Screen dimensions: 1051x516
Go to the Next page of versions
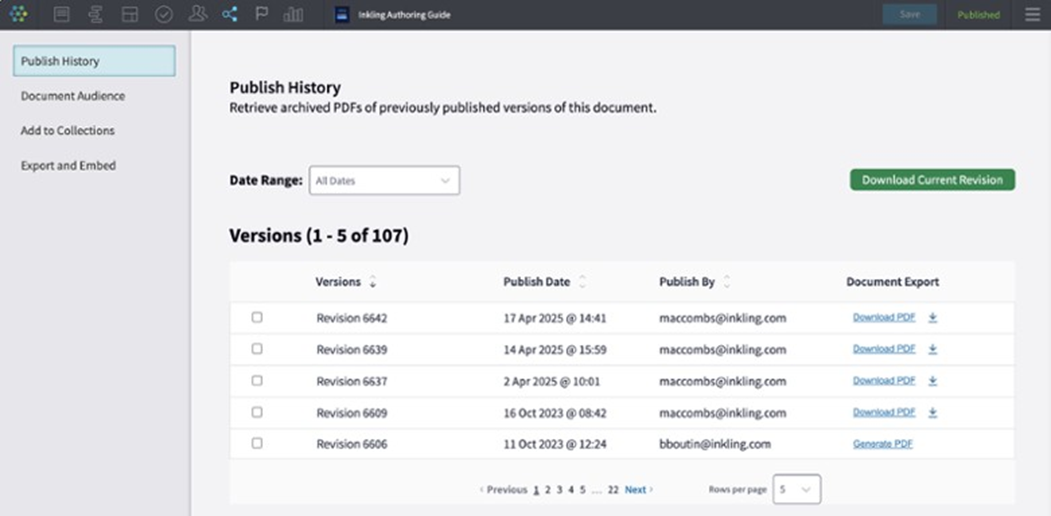pos(638,490)
